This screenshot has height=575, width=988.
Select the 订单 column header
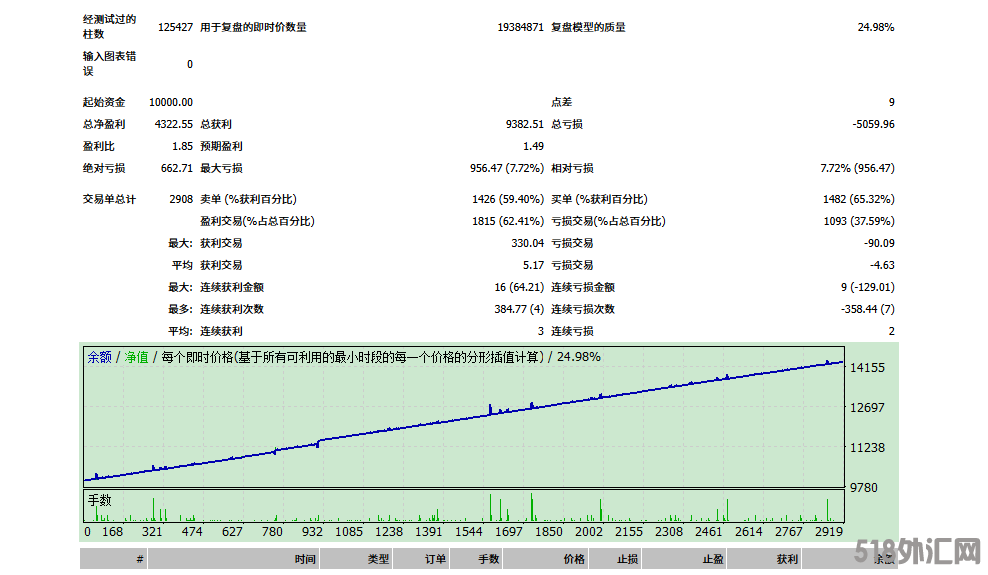435,560
